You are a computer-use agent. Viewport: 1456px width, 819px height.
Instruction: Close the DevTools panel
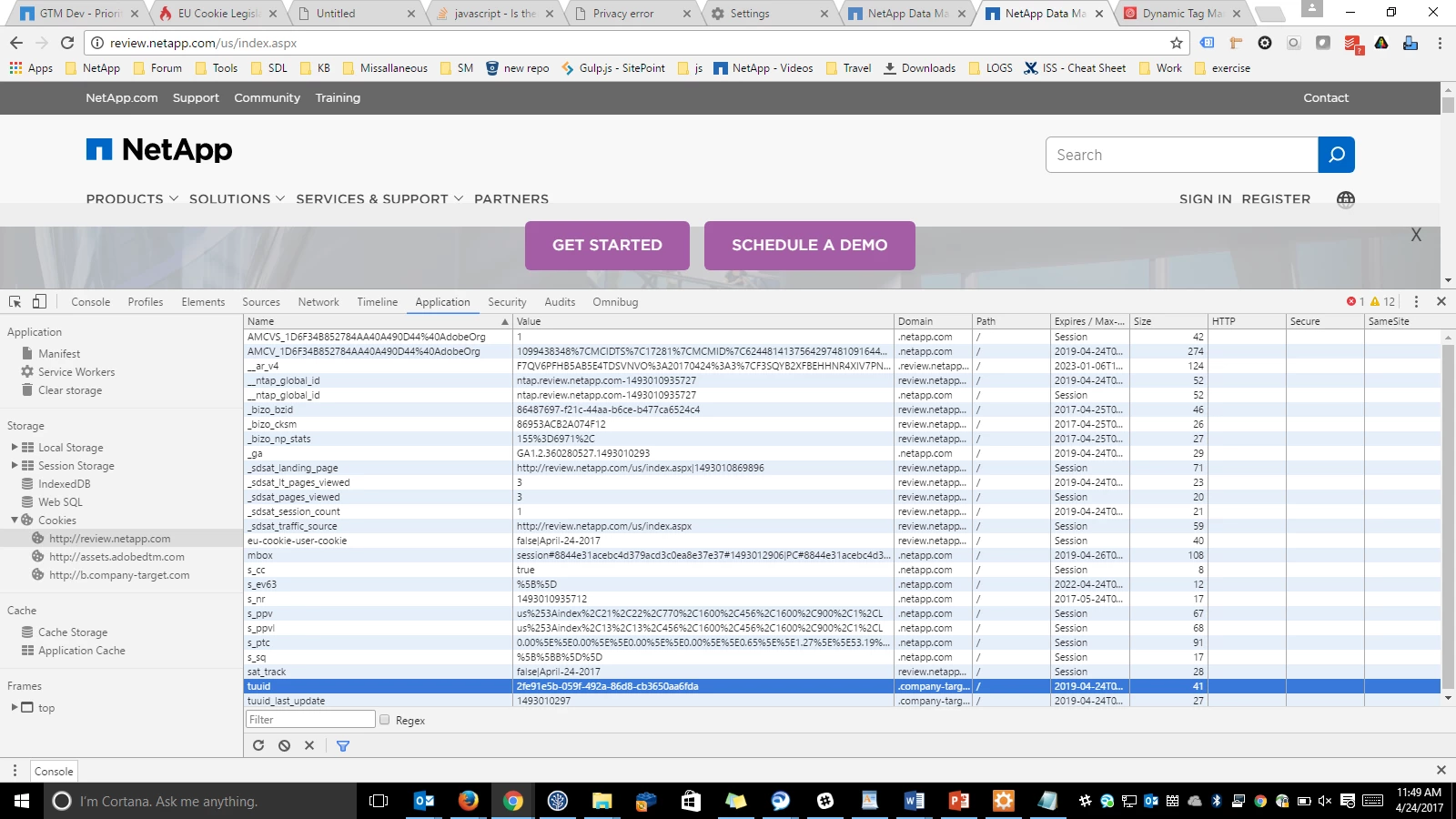1441,301
